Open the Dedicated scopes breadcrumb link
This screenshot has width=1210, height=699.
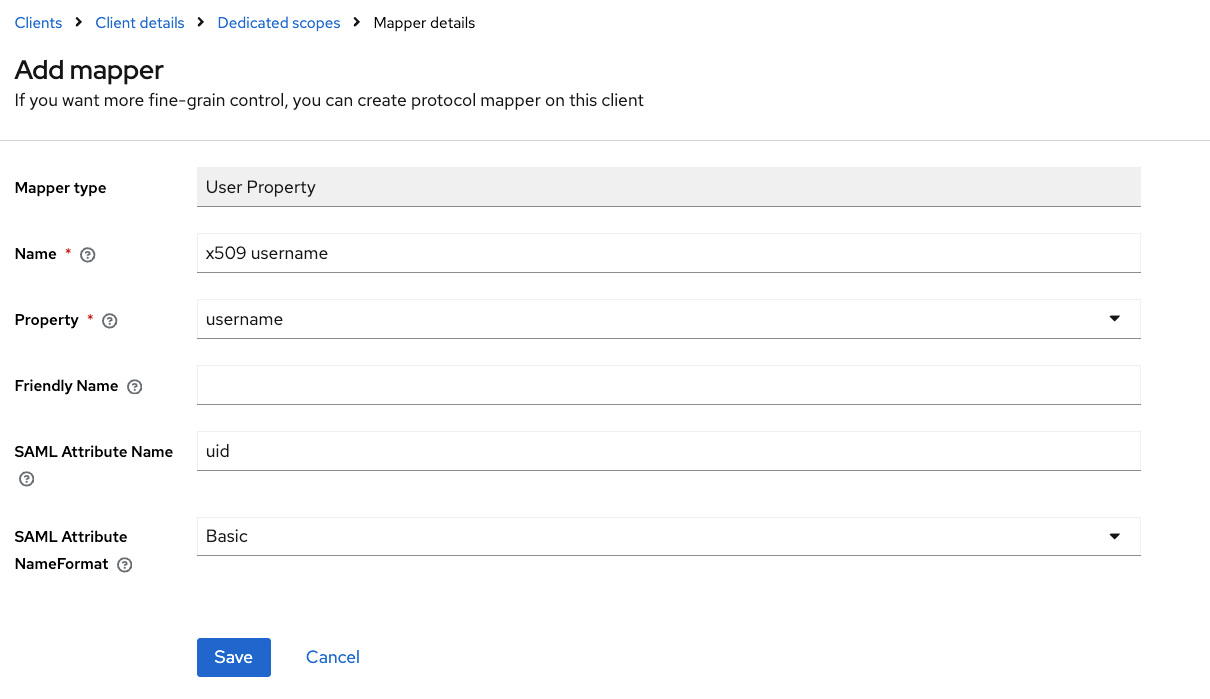tap(279, 22)
